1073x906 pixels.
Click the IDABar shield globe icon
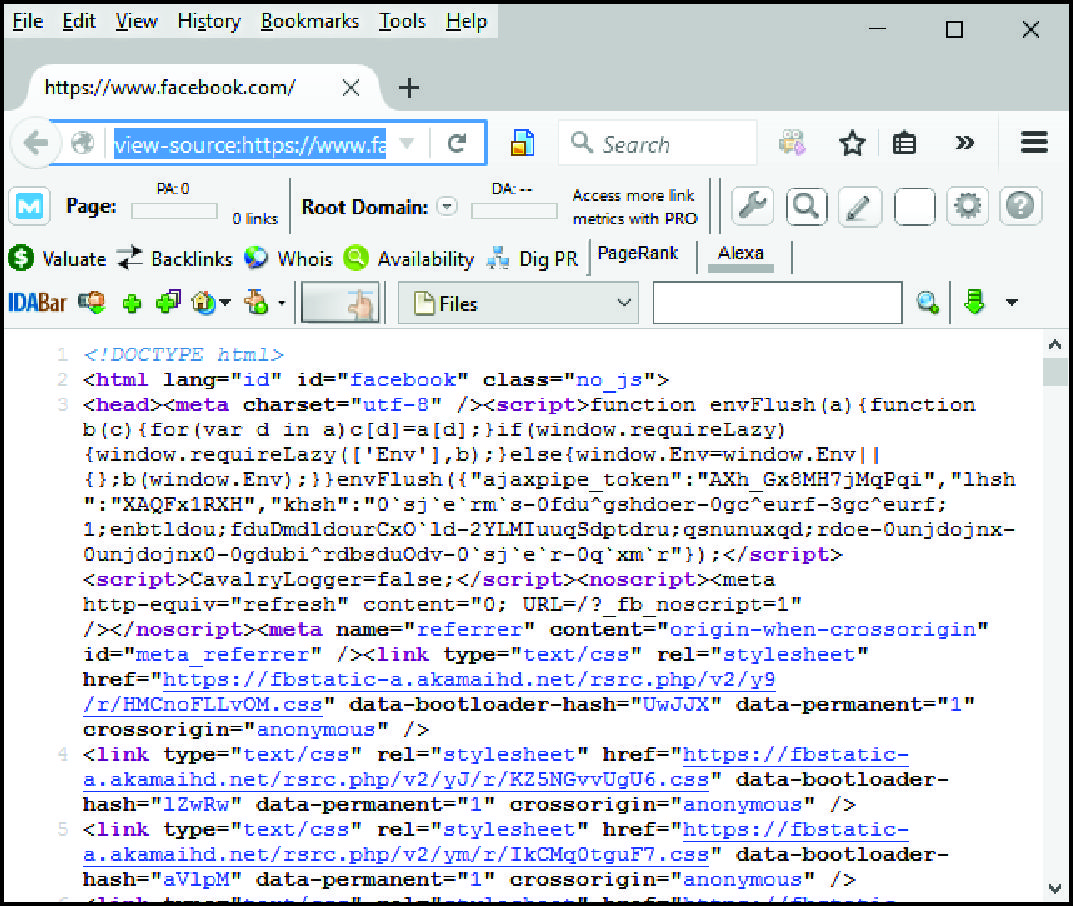92,302
